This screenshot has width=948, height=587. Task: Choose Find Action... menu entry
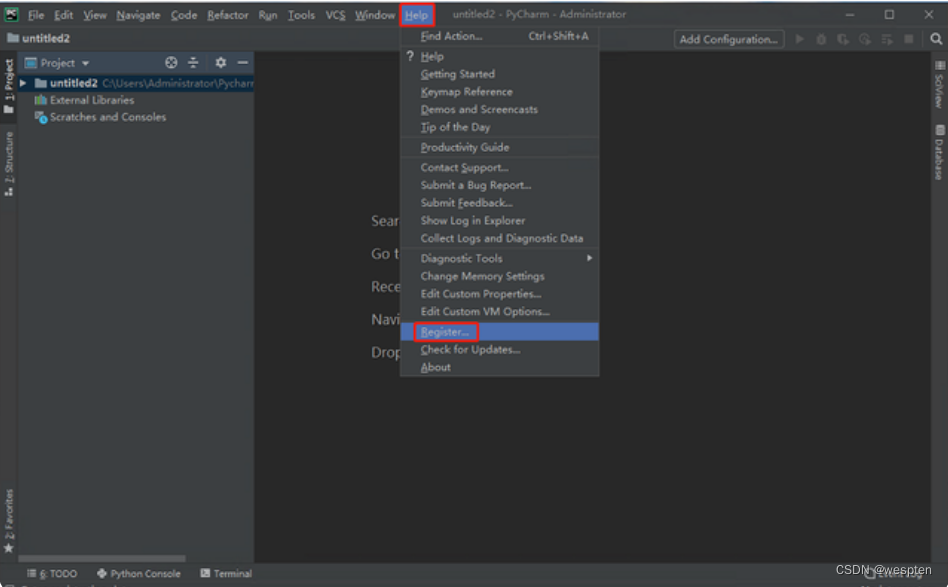499,36
